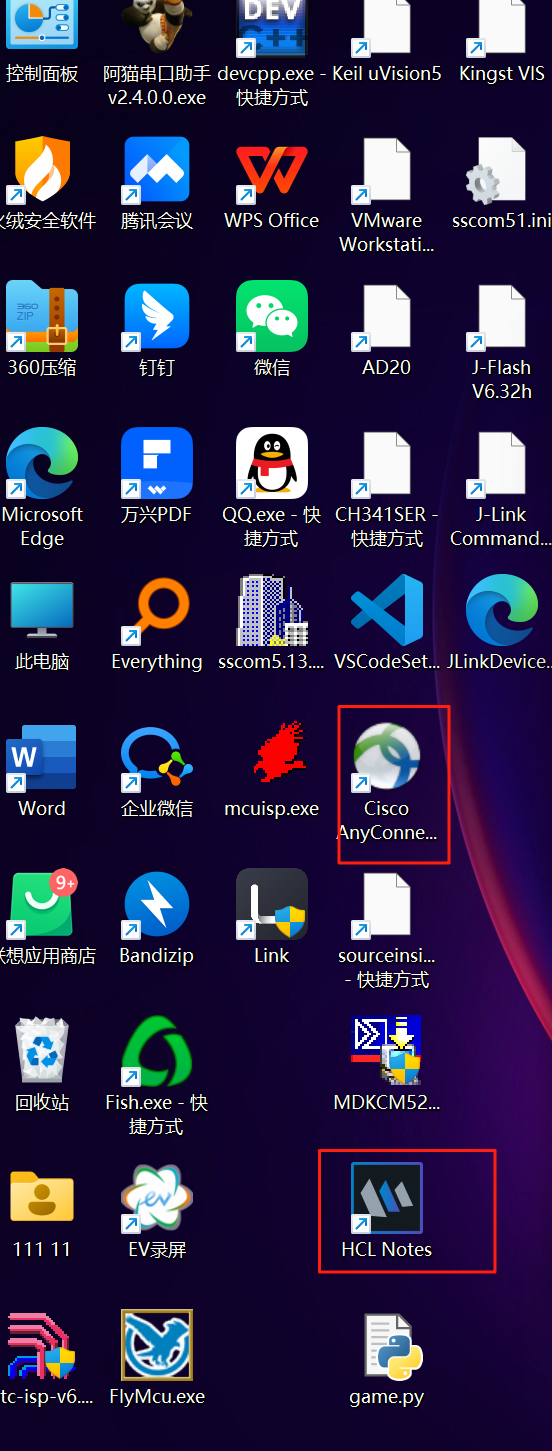Screen dimensions: 552x1451
Task: Open WPS Office icon
Action: tap(272, 172)
